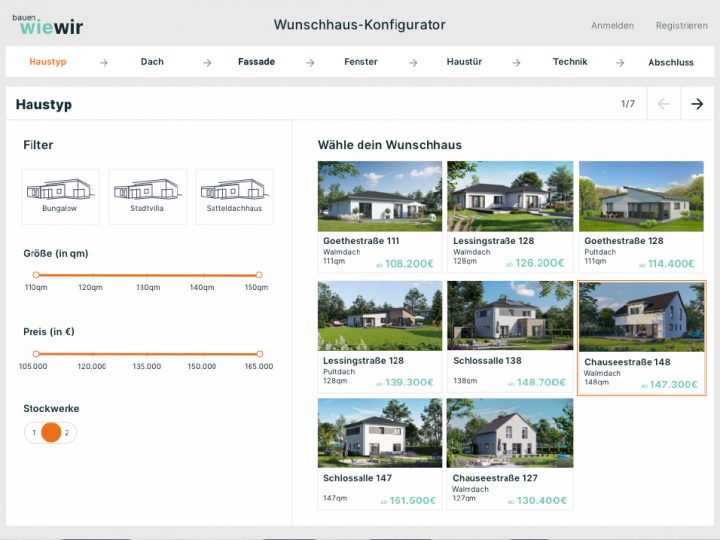Jump to the Fenster step
Viewport: 720px width, 540px height.
pos(361,62)
